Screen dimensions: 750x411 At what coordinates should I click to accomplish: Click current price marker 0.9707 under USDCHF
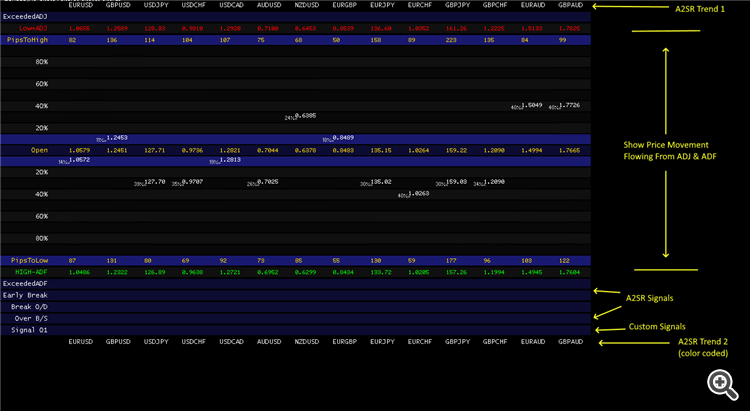click(192, 182)
